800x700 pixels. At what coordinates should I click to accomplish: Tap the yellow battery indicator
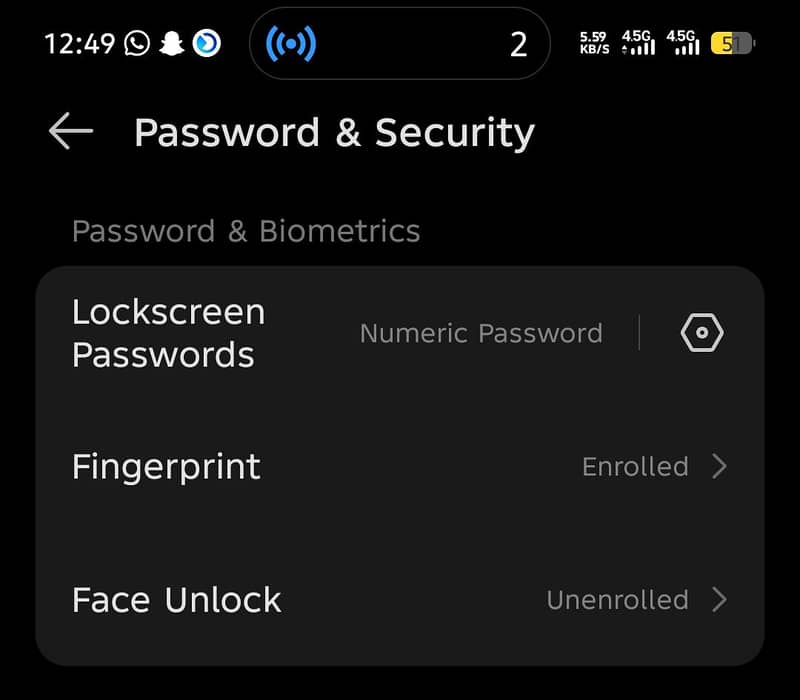732,43
